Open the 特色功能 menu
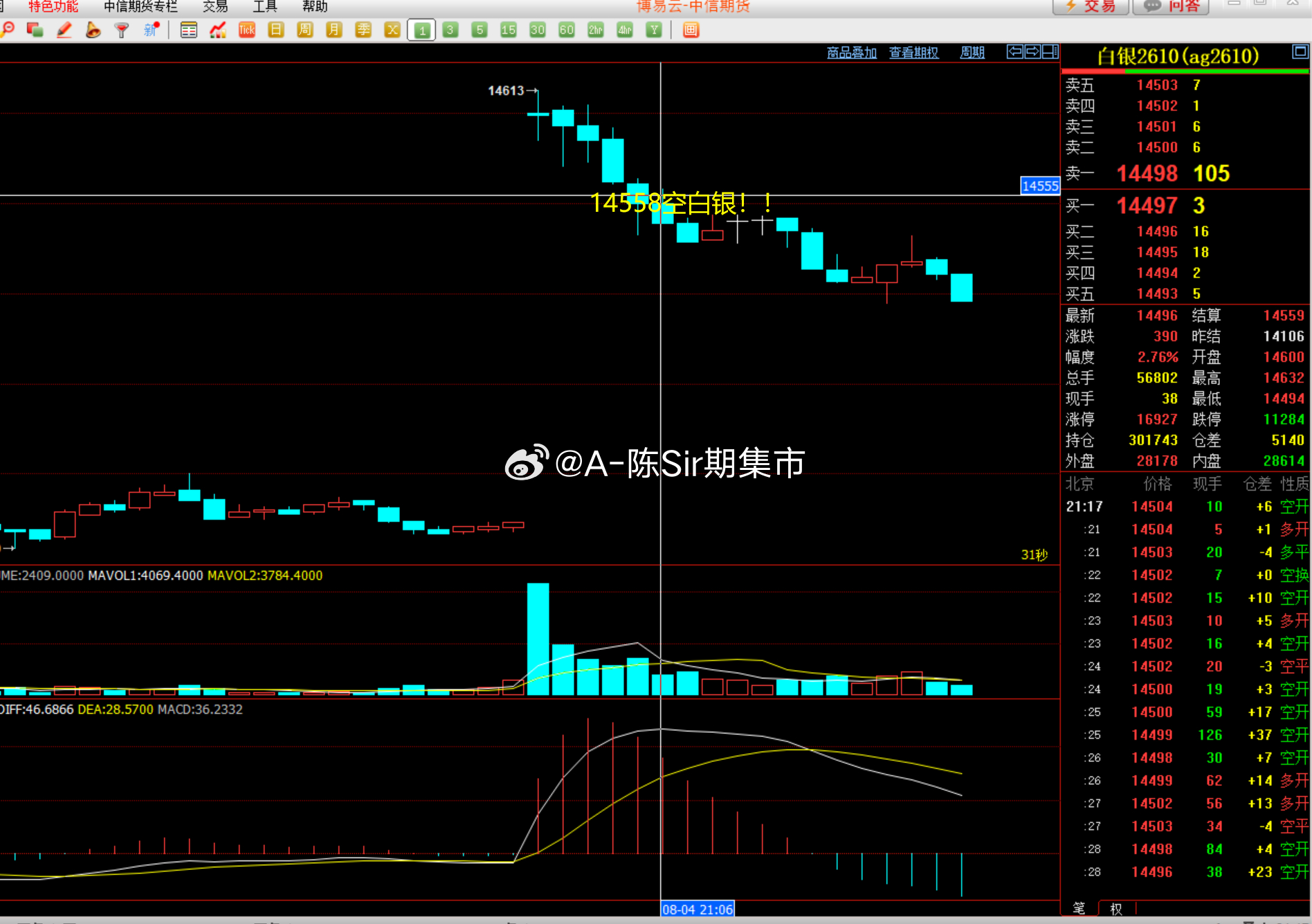 (x=53, y=6)
